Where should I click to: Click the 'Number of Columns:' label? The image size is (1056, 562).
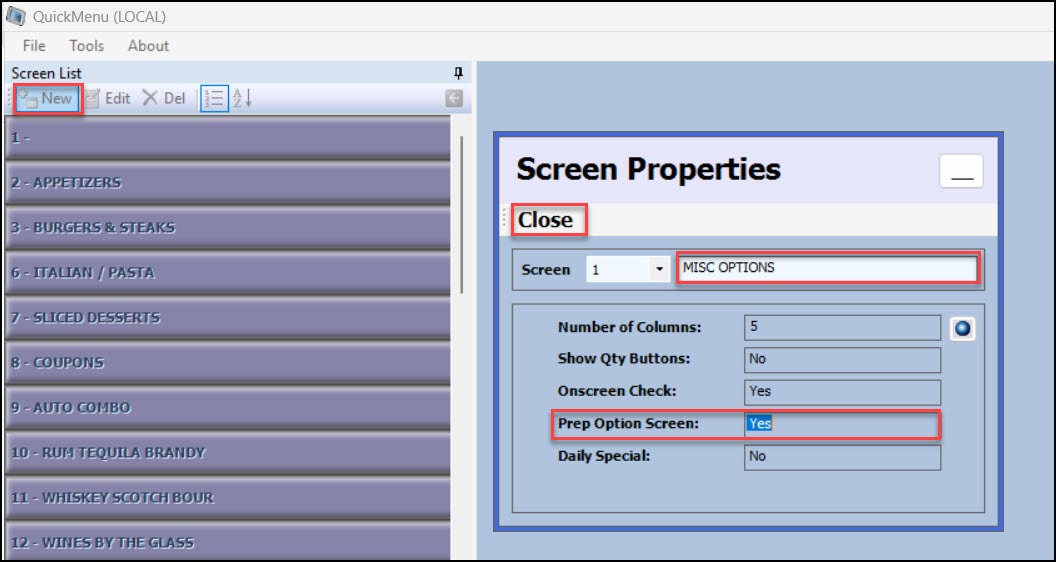(630, 327)
